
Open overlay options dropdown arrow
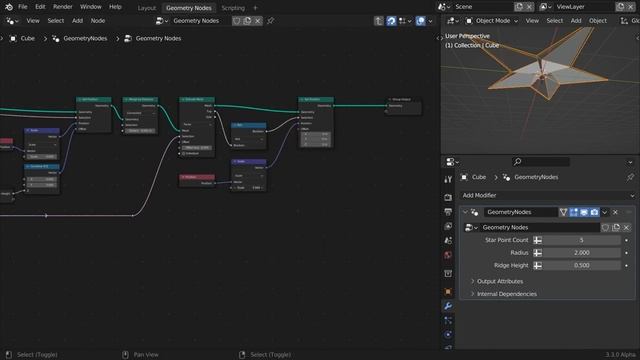430,21
